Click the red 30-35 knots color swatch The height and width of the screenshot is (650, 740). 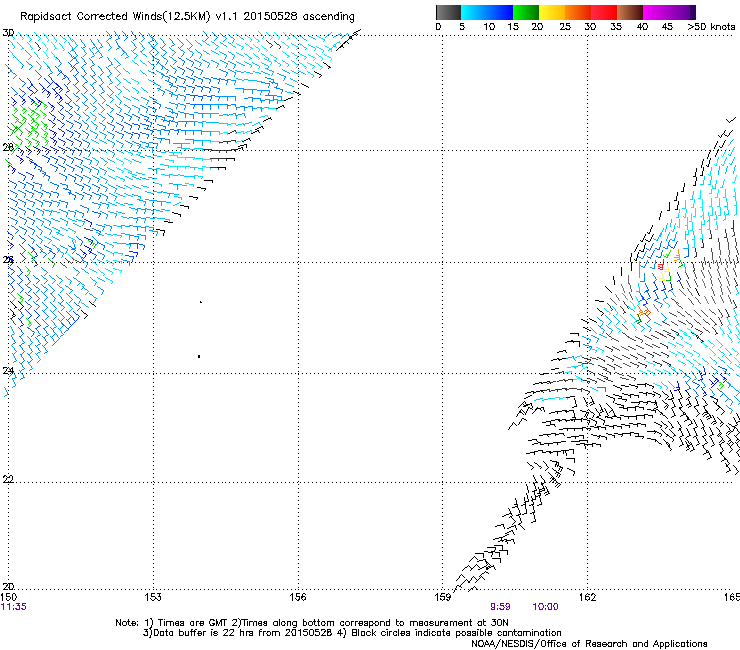click(x=604, y=12)
